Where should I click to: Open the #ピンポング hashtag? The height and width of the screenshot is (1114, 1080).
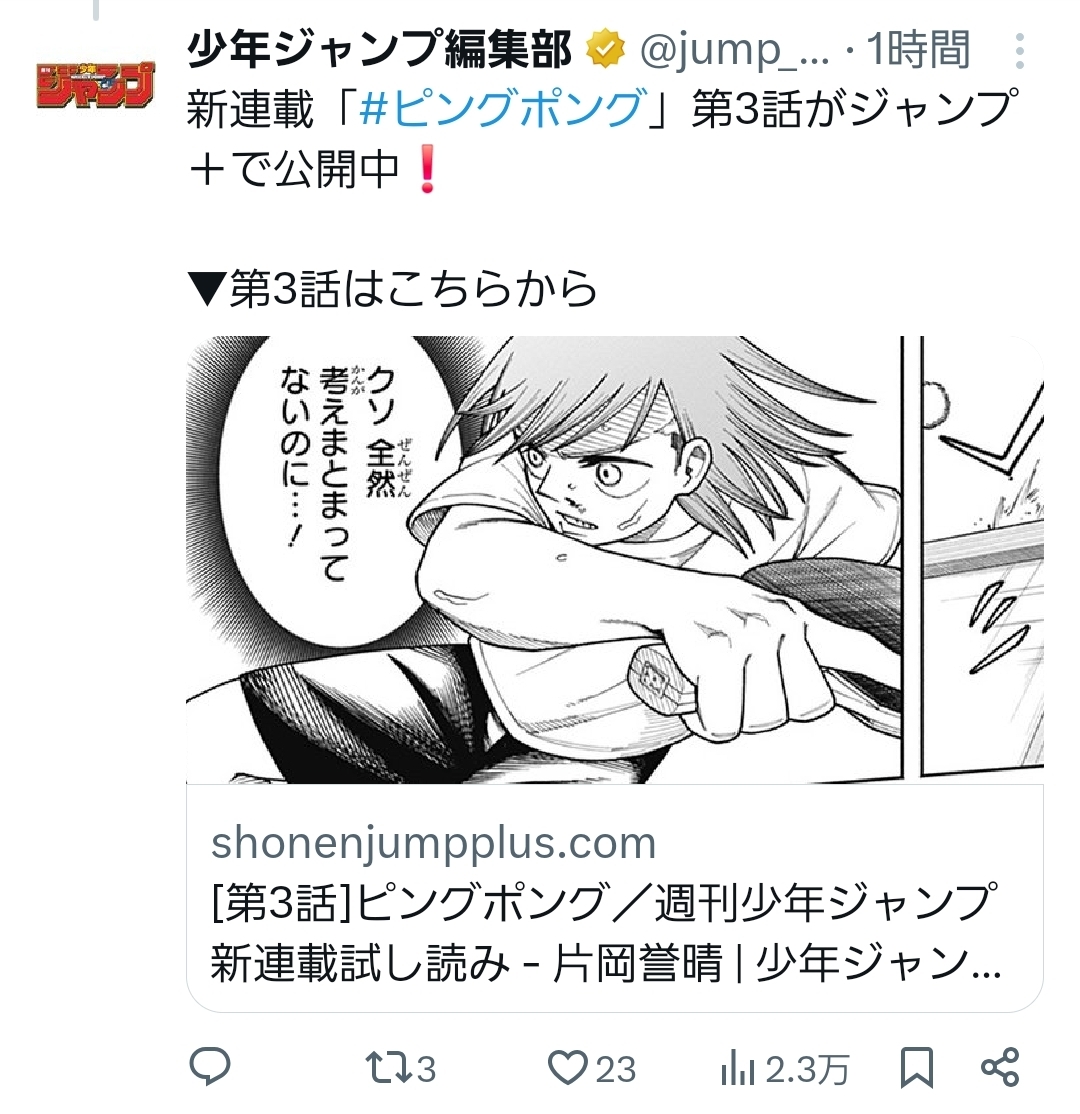504,109
